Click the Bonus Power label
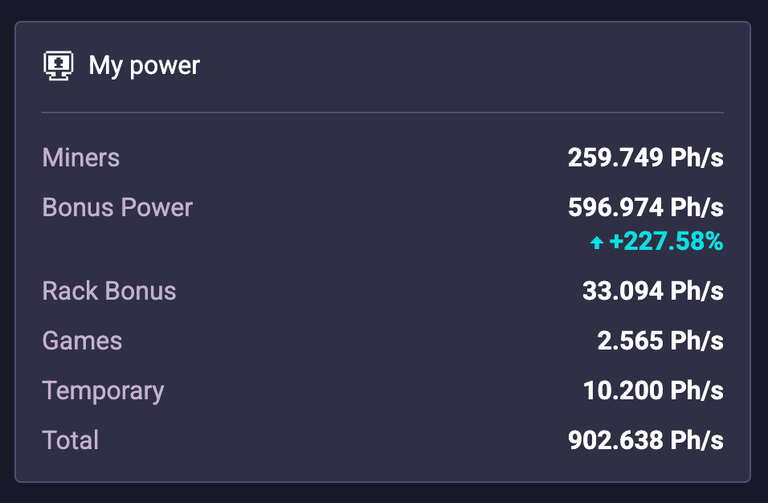This screenshot has height=503, width=768. pos(118,207)
